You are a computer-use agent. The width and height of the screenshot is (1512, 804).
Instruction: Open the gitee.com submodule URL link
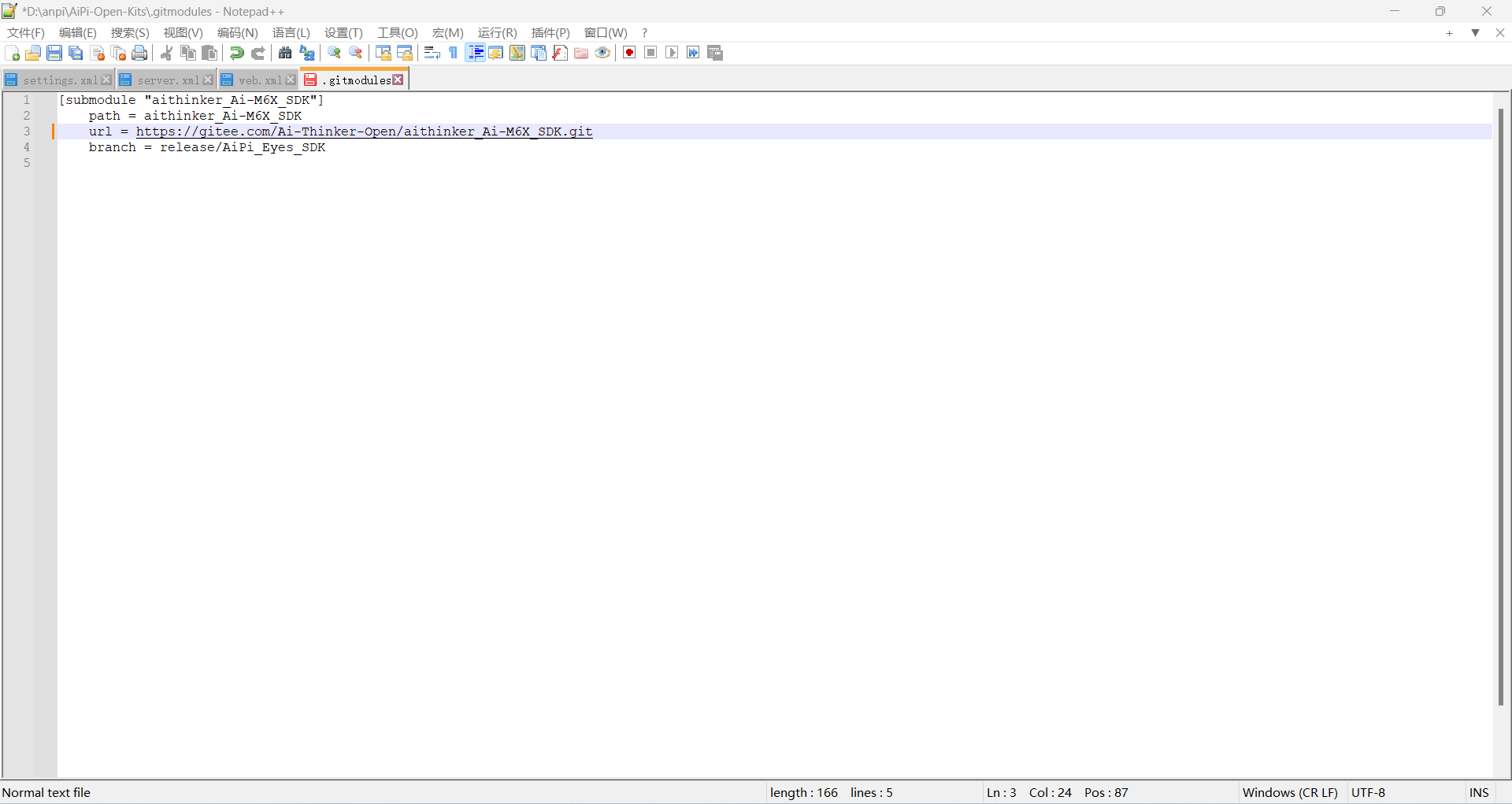pos(365,132)
